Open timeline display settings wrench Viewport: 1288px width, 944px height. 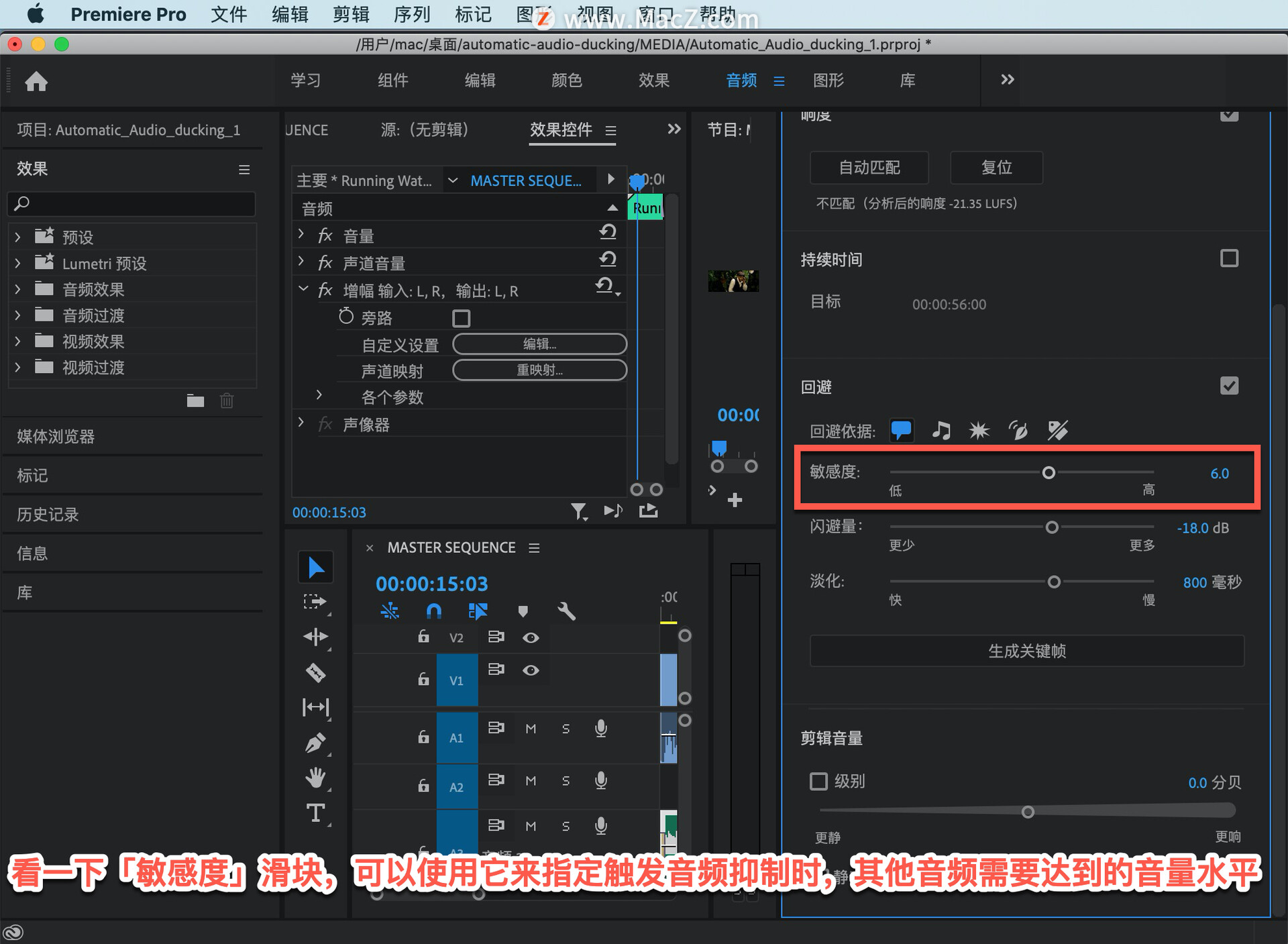point(566,611)
